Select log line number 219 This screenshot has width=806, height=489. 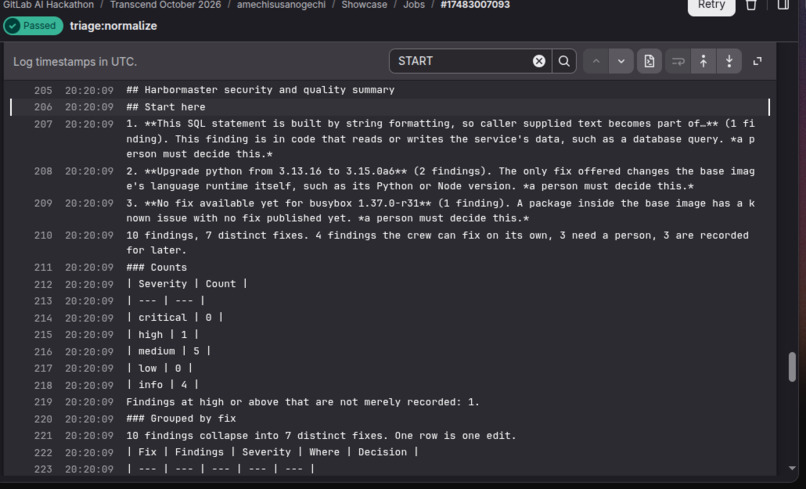pos(43,402)
